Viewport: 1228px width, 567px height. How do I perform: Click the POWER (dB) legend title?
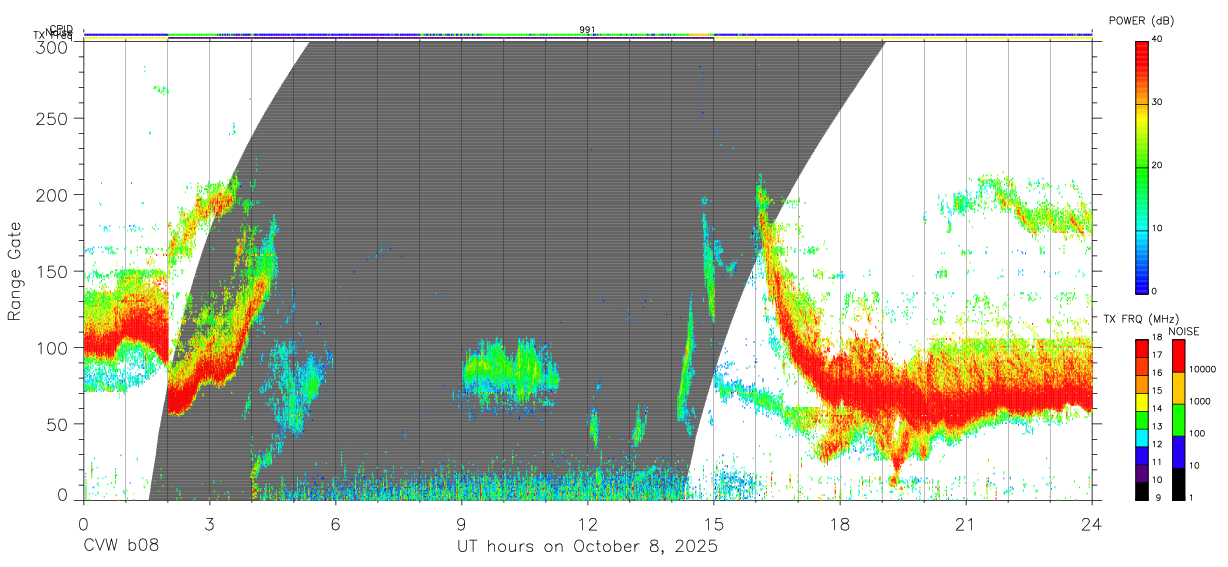(1143, 21)
